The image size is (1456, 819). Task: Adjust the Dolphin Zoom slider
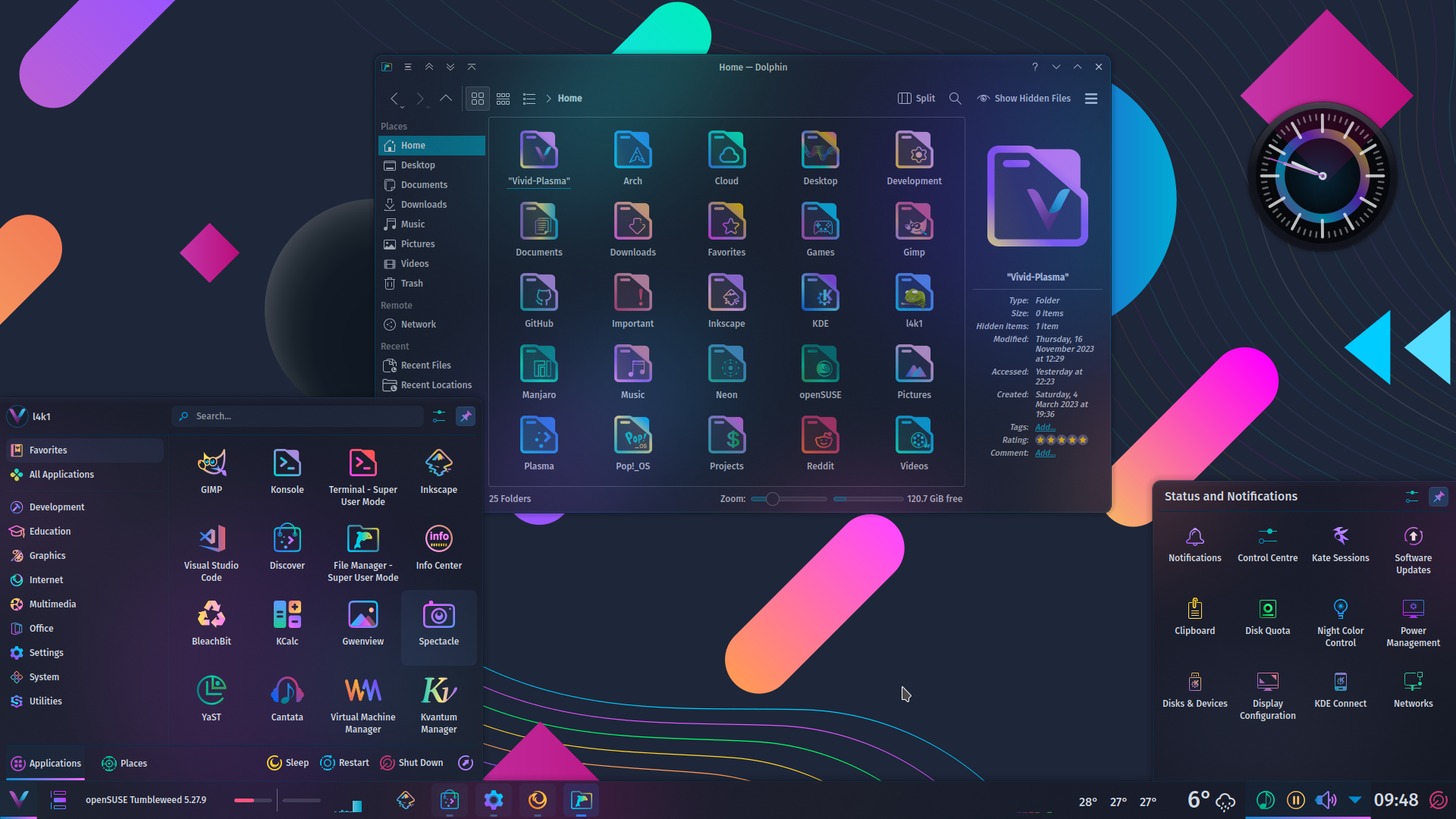point(789,499)
